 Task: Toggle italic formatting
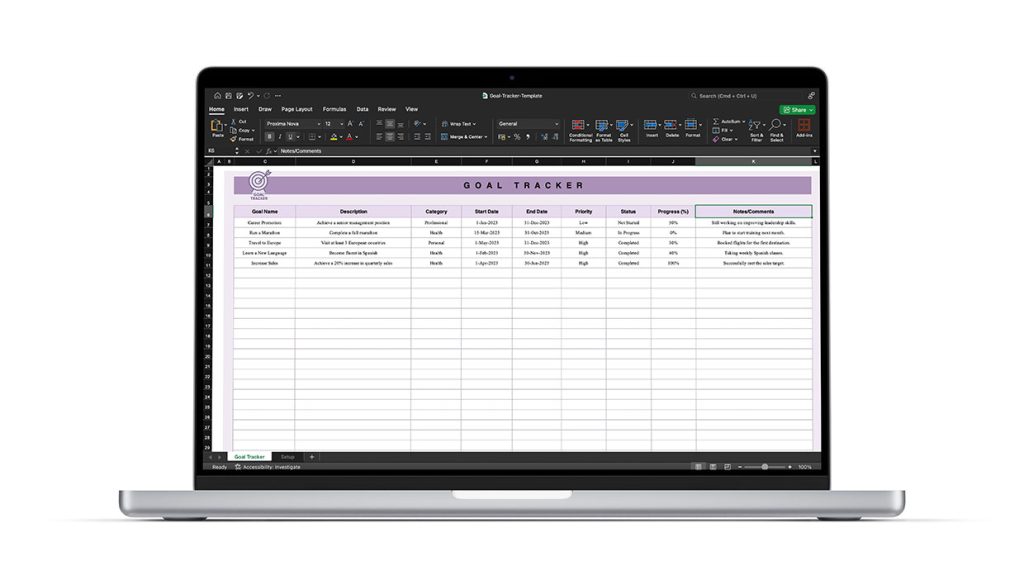(280, 137)
